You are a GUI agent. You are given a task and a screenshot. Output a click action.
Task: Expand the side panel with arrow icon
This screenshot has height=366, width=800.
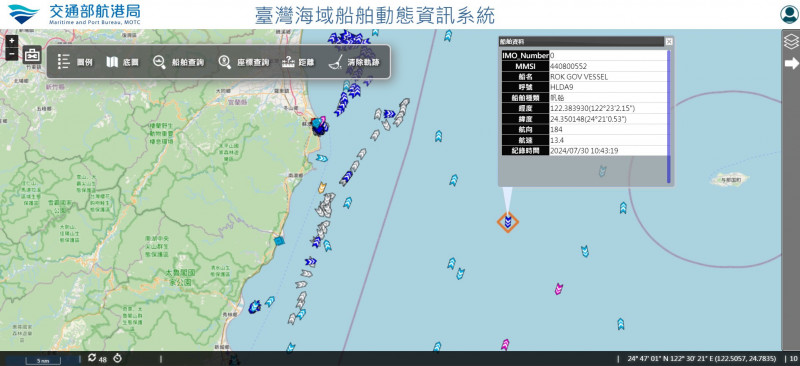coord(791,63)
